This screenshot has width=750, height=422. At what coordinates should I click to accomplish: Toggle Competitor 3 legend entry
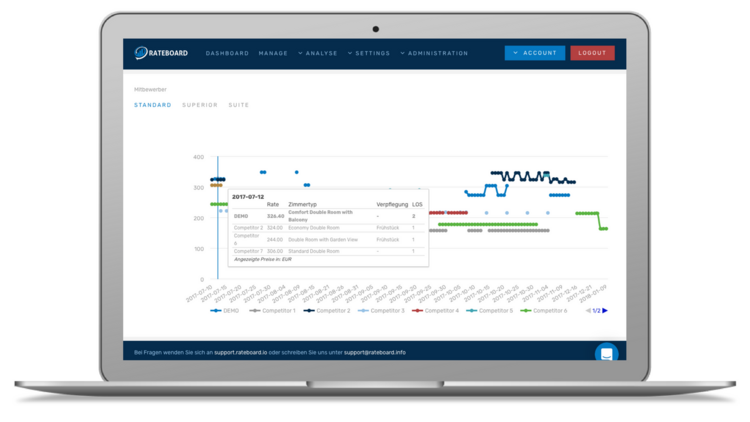381,311
